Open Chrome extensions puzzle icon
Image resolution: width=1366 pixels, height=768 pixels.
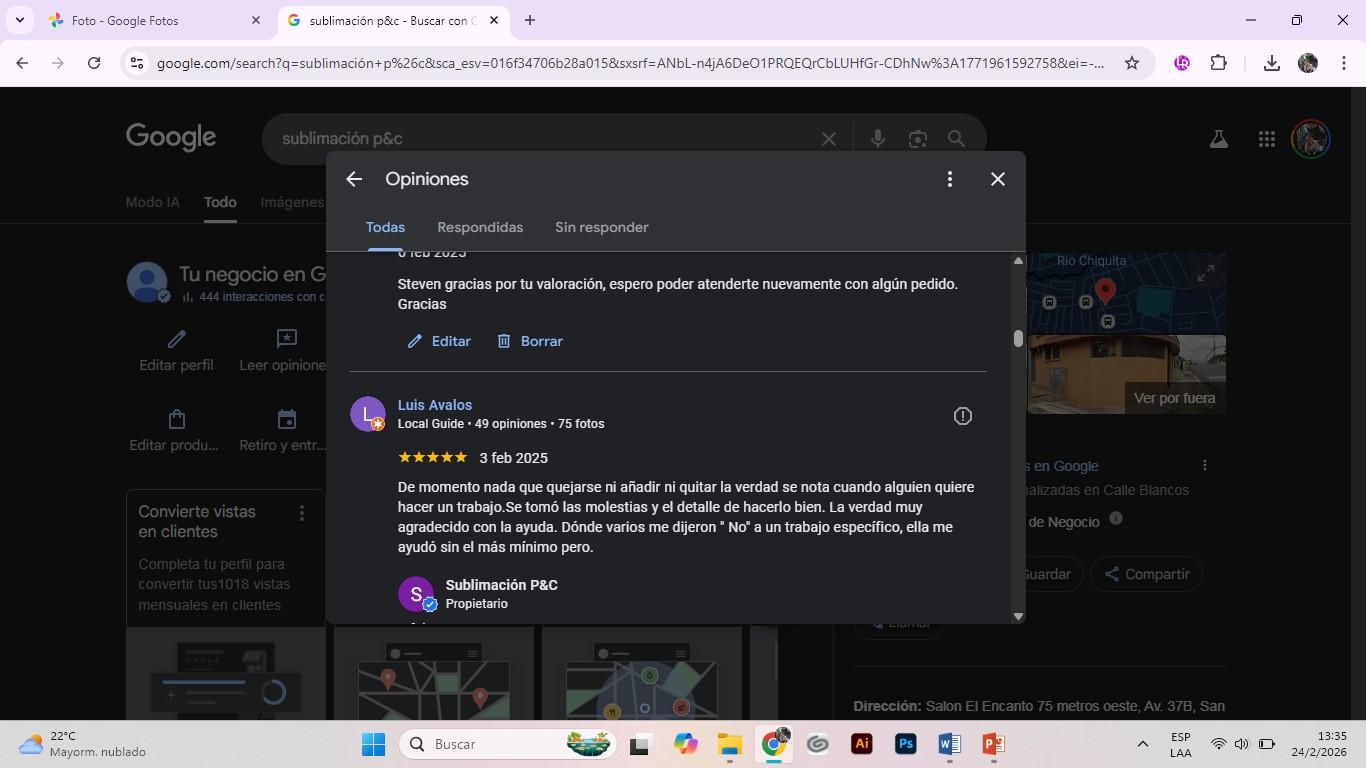[x=1218, y=63]
